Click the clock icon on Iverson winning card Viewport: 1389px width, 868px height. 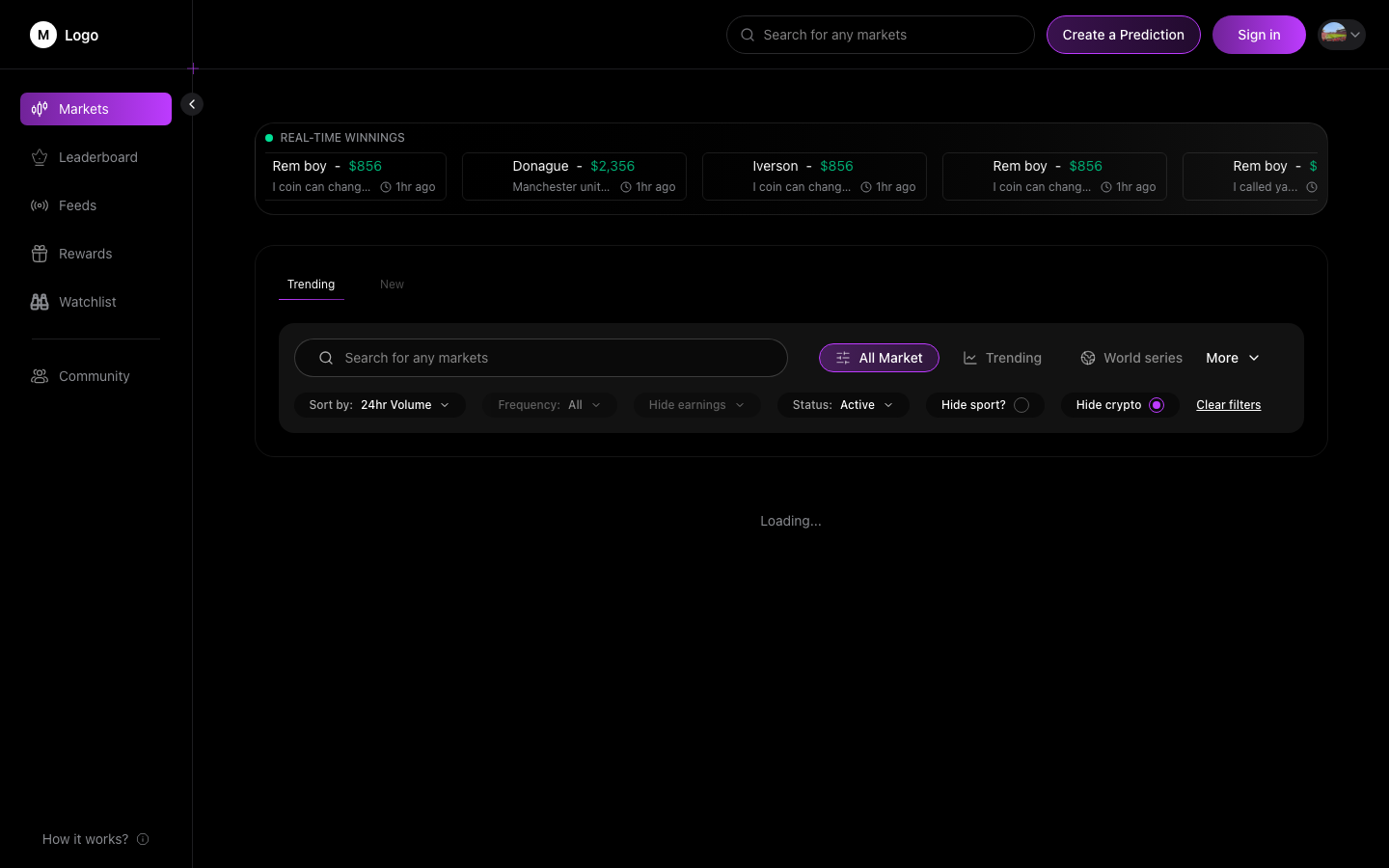pyautogui.click(x=866, y=187)
